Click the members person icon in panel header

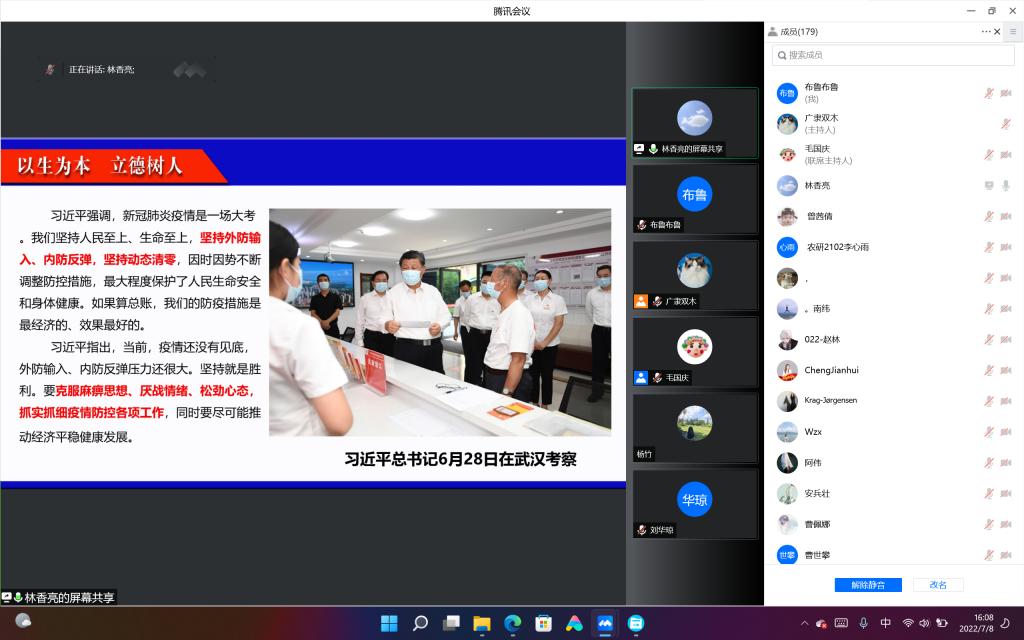pyautogui.click(x=772, y=32)
